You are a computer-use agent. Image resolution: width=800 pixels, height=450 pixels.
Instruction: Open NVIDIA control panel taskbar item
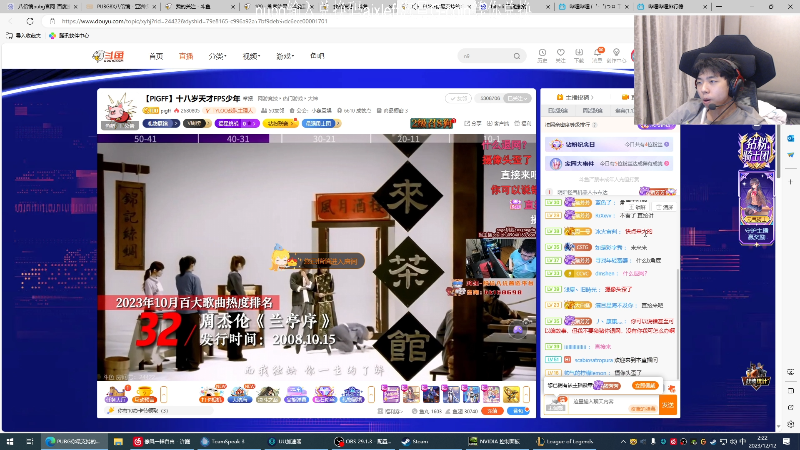(495, 441)
